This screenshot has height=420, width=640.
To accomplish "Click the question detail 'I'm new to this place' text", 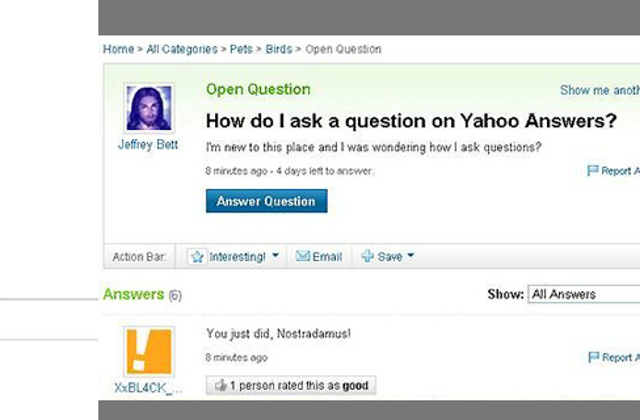I will click(x=373, y=147).
